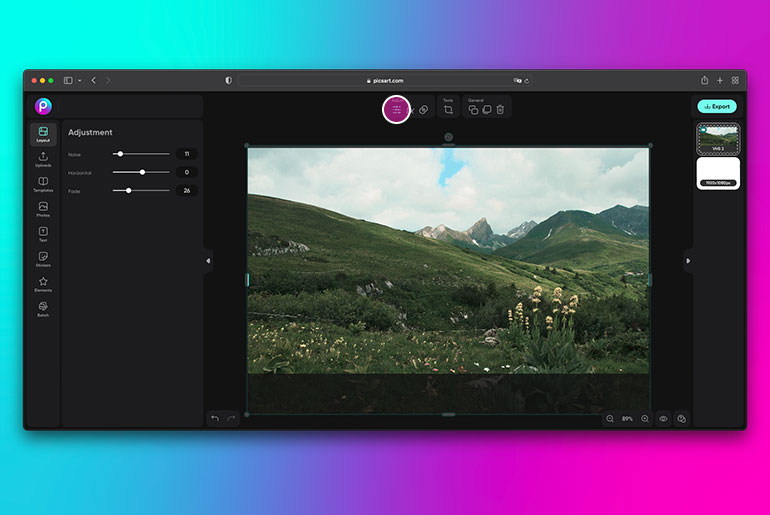
Task: Toggle the browser sidebar button
Action: coord(68,81)
